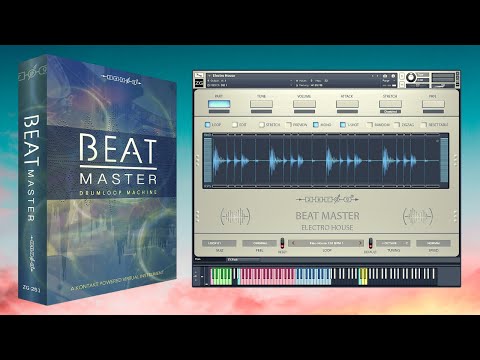This screenshot has width=480, height=360.
Task: Click the info icon in Kontakt header
Action: click(393, 76)
